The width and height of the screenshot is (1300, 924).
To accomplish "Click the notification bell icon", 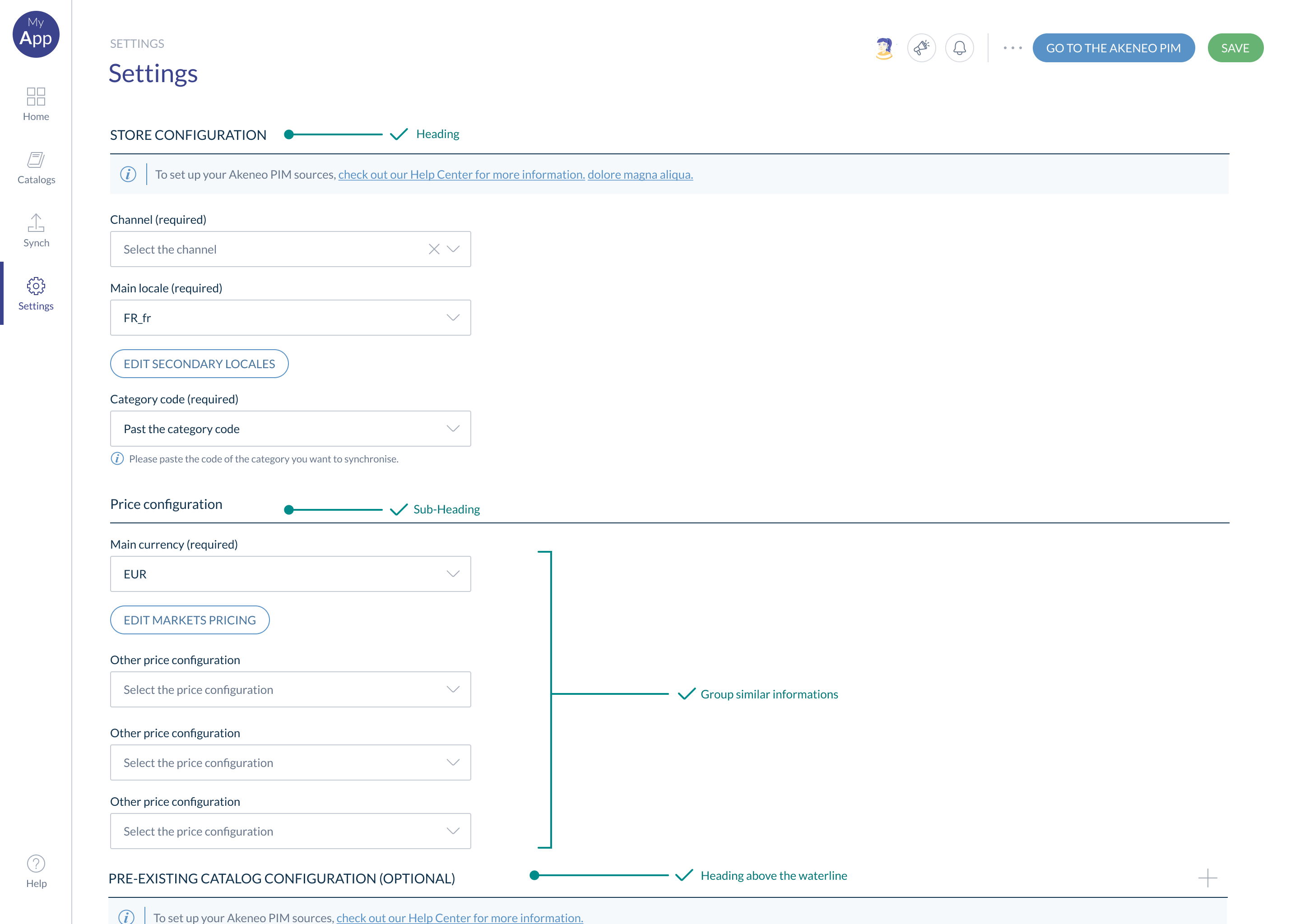I will (960, 47).
